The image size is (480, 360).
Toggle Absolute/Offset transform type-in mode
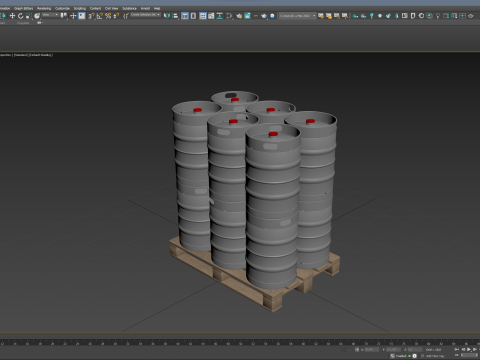[357, 350]
